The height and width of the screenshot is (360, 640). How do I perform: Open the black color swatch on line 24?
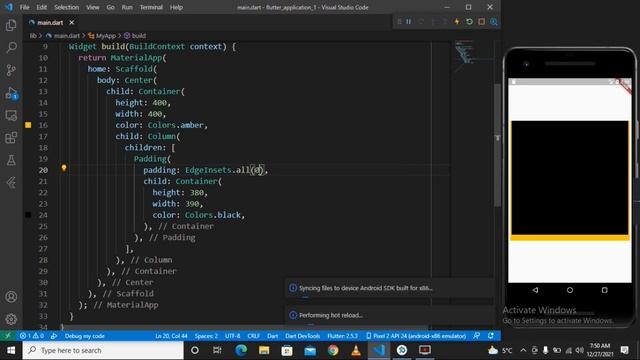click(28, 215)
